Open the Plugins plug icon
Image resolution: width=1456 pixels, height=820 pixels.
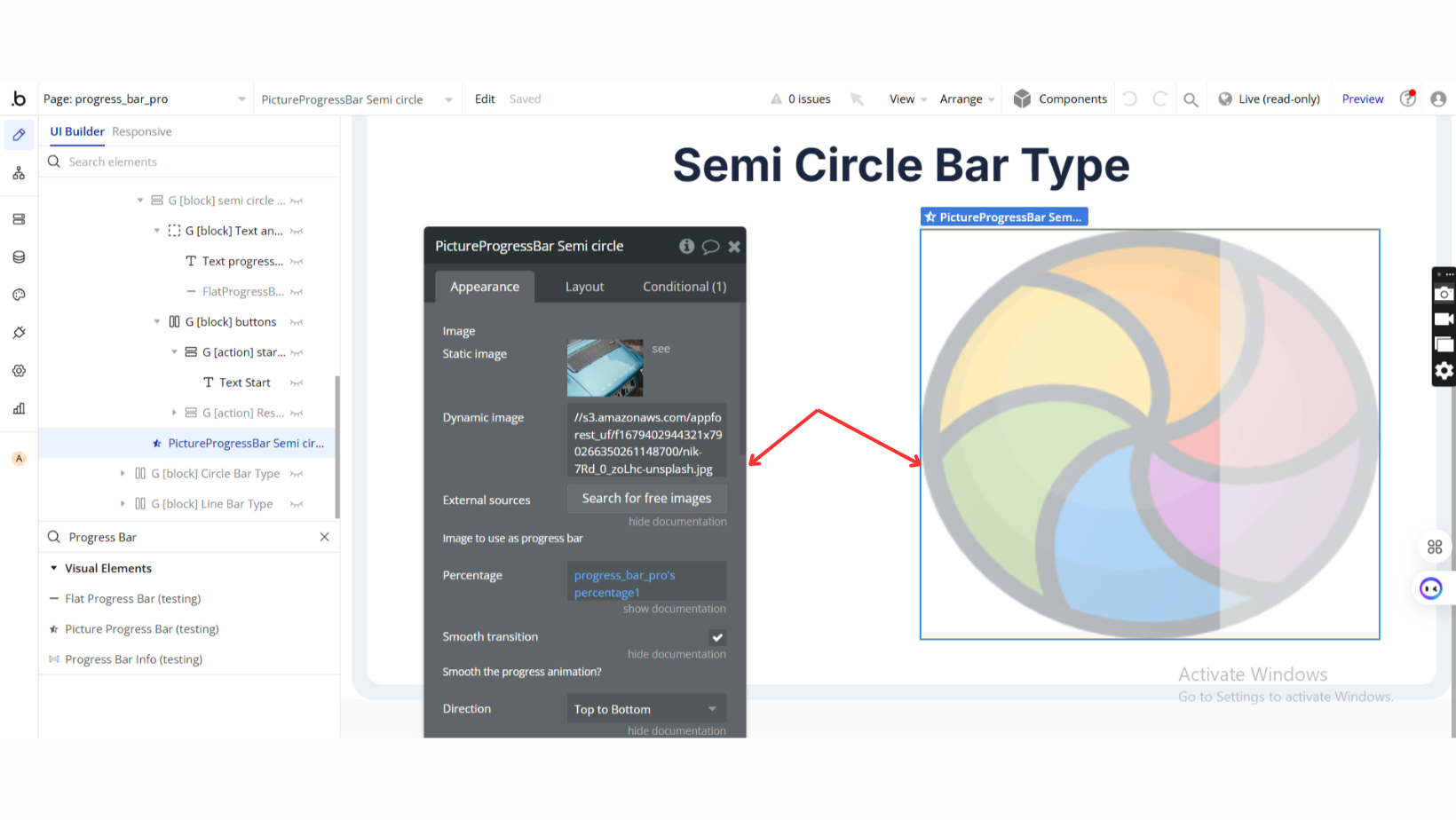(x=19, y=333)
